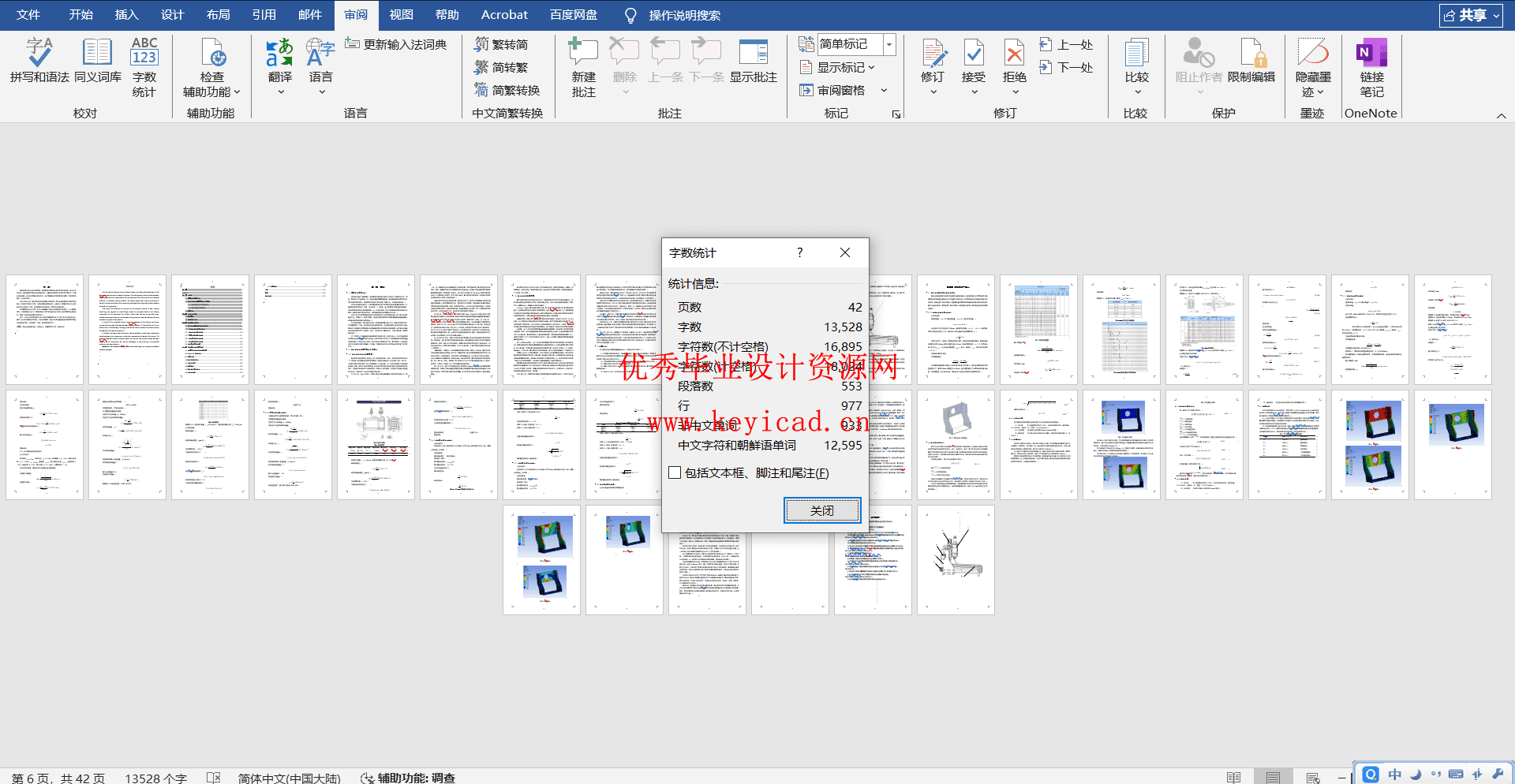Click the 隐藏墨迹 hide ink icon

coord(1313,52)
